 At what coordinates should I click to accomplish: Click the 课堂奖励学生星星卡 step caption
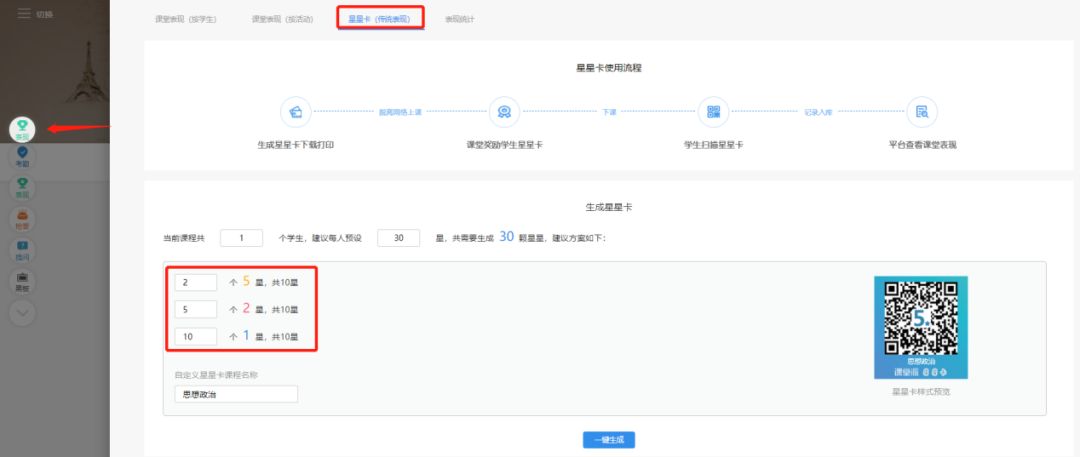pos(504,145)
